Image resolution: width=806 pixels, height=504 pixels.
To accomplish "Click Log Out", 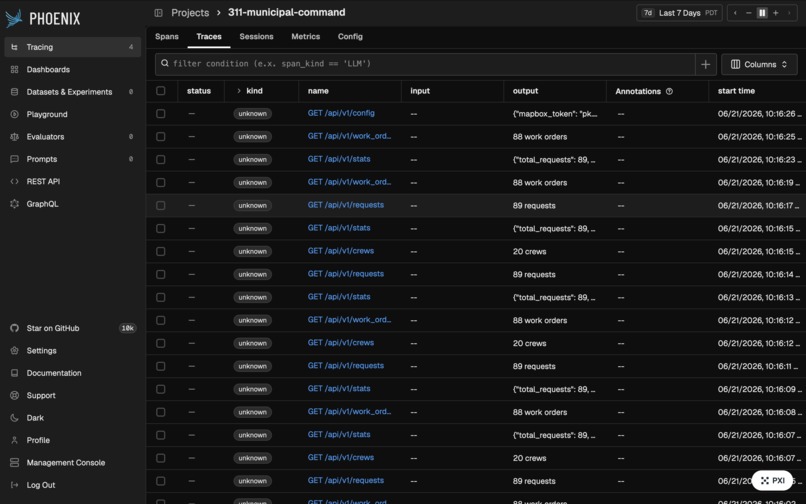I will click(72, 484).
